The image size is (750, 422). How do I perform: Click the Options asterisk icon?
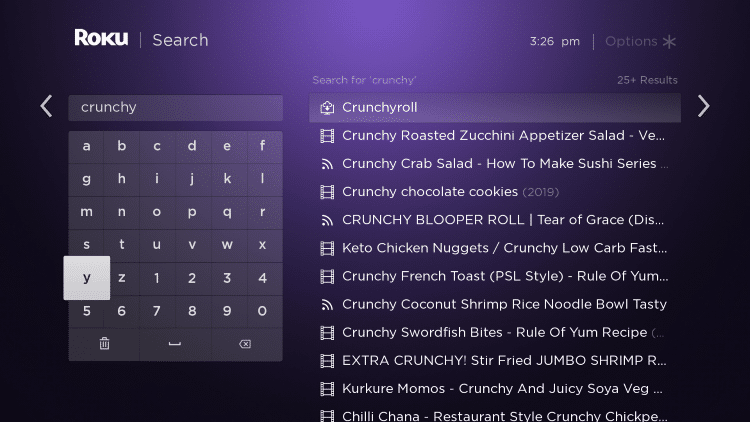pyautogui.click(x=669, y=42)
